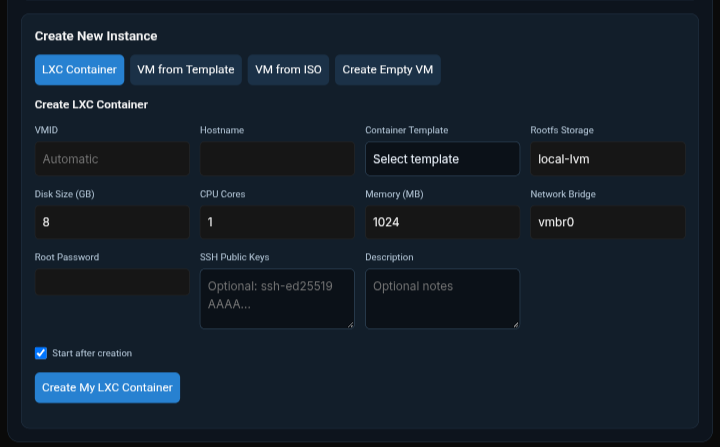Click the Network Bridge label
The height and width of the screenshot is (447, 720).
click(563, 194)
